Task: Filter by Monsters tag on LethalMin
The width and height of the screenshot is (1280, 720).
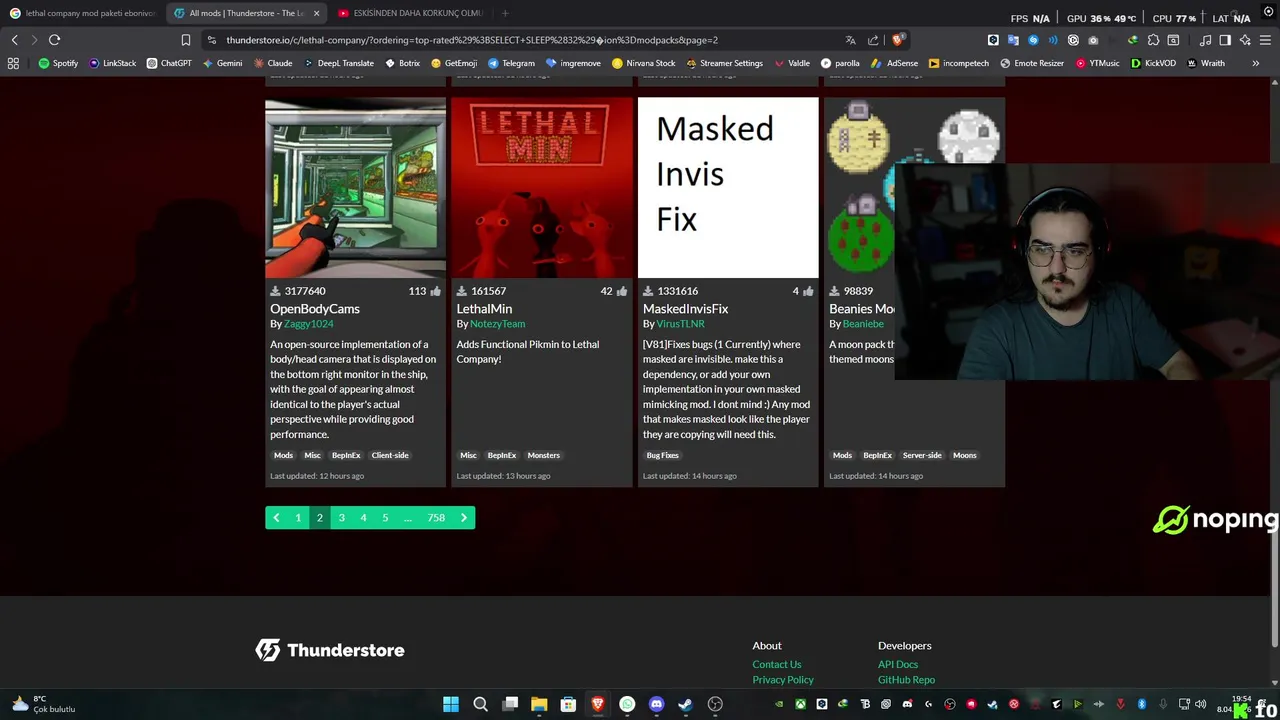Action: (544, 455)
